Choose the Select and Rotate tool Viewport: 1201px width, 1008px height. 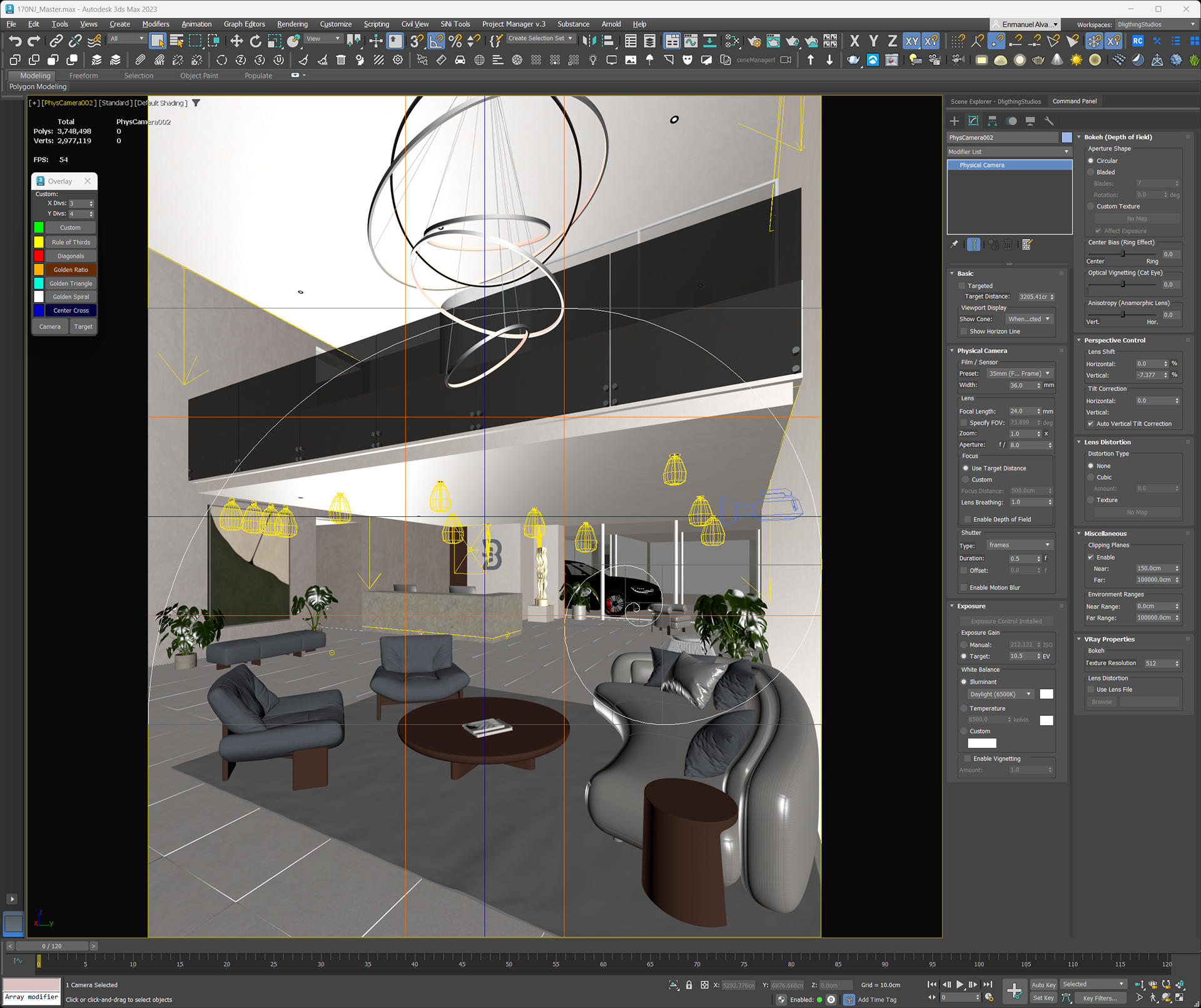point(255,41)
